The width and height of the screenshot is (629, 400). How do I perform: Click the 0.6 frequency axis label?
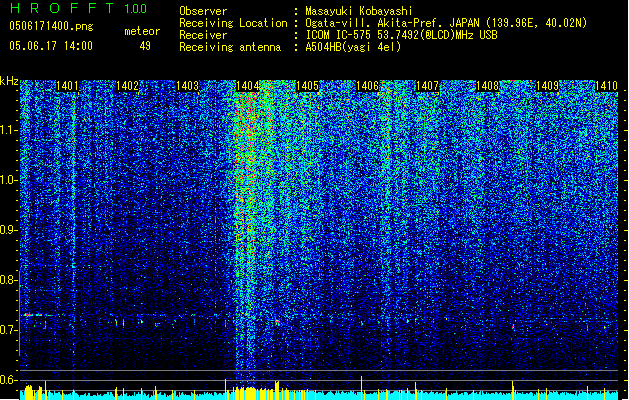click(x=7, y=380)
